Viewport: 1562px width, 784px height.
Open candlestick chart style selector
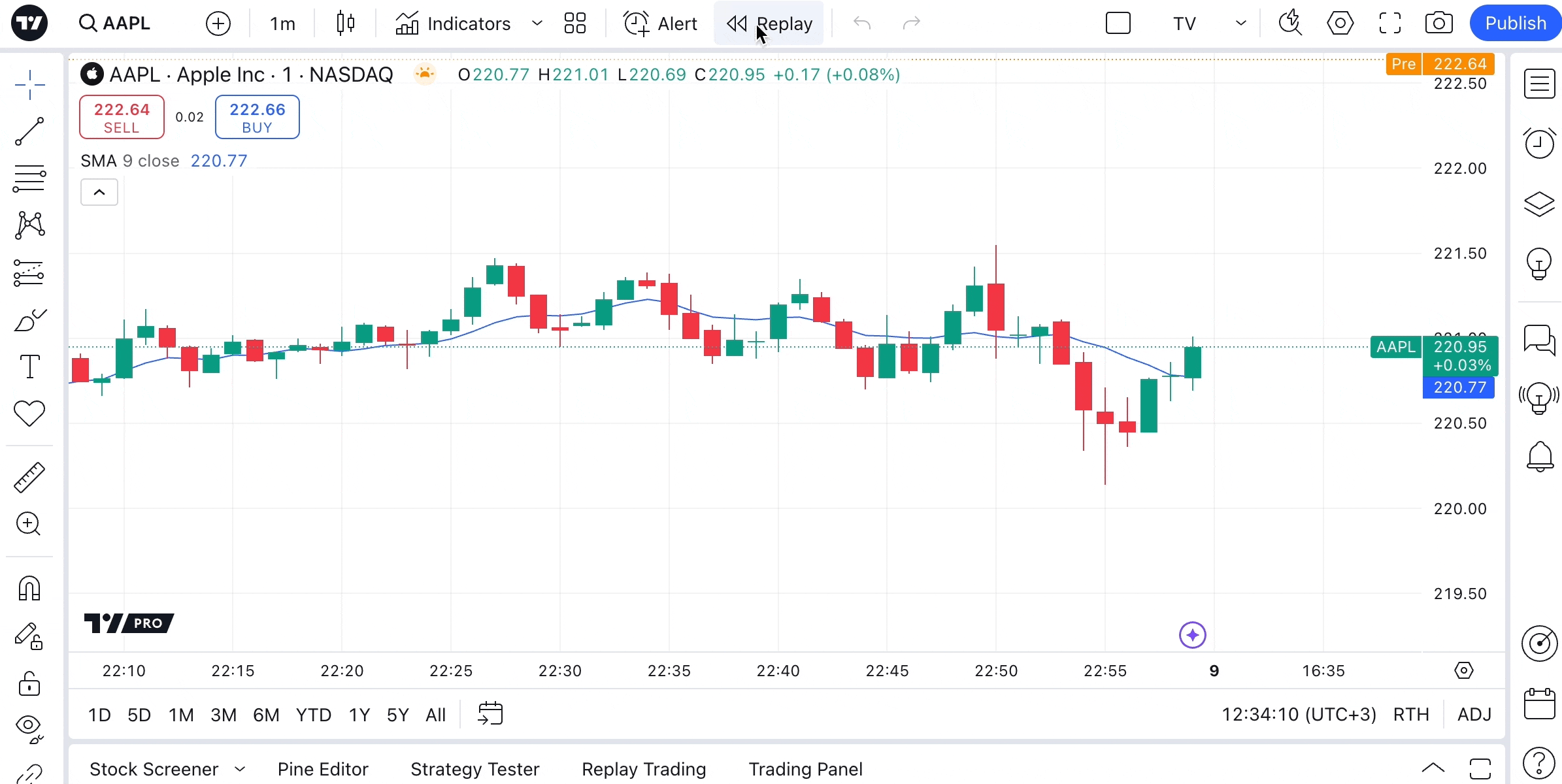[346, 24]
